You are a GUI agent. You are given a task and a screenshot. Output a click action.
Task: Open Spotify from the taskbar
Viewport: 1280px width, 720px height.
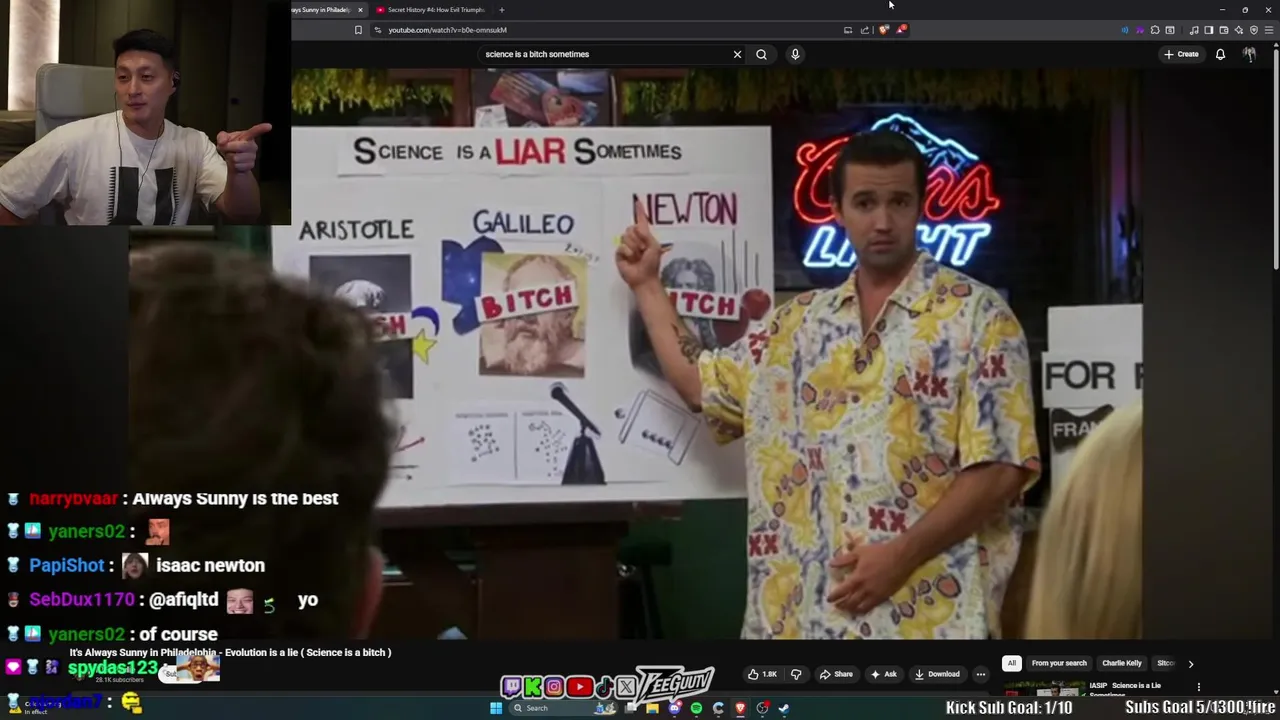point(696,708)
